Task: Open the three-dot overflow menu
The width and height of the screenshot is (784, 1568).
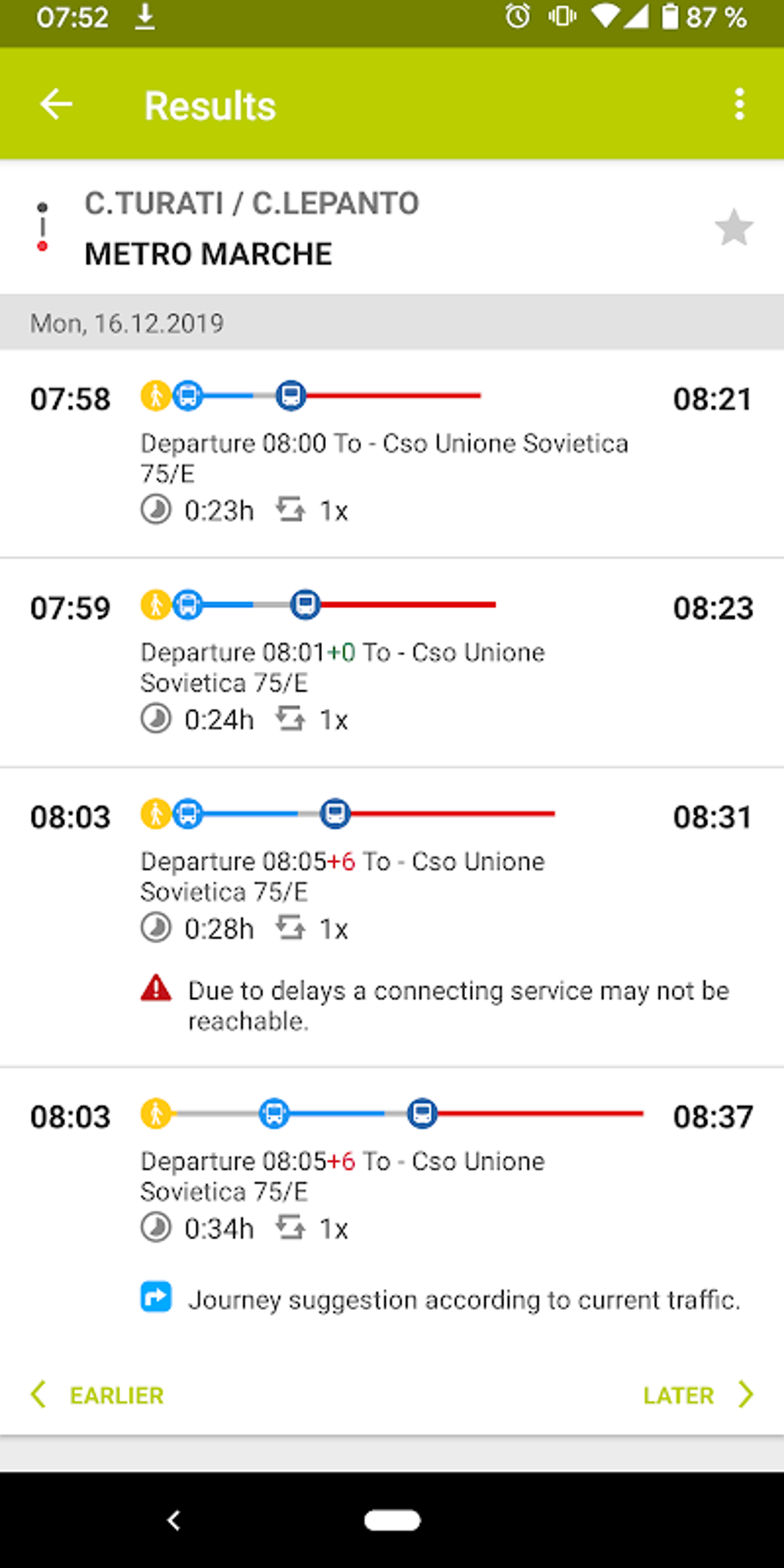Action: [x=739, y=105]
